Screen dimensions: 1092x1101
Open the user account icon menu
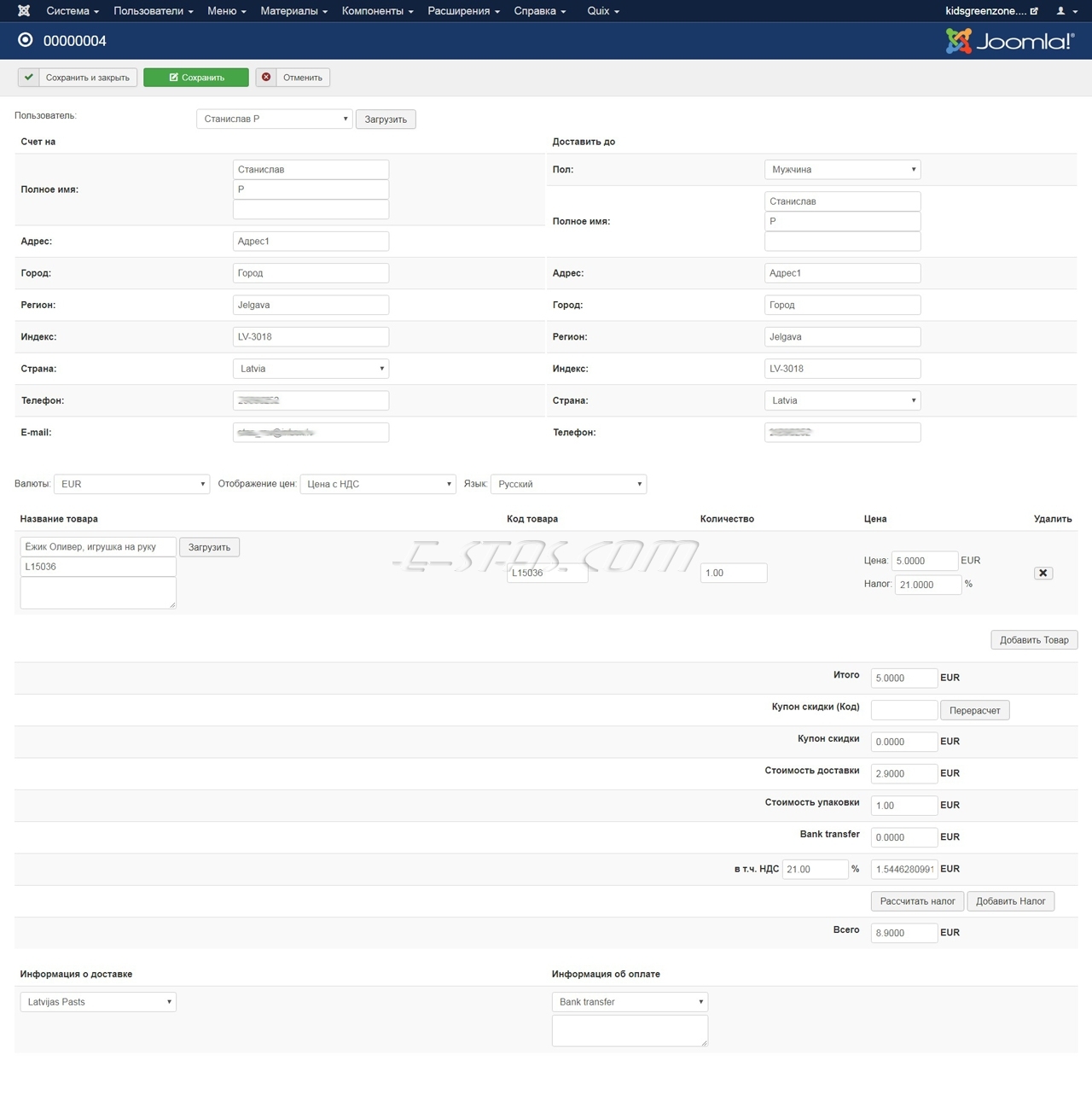[1066, 11]
